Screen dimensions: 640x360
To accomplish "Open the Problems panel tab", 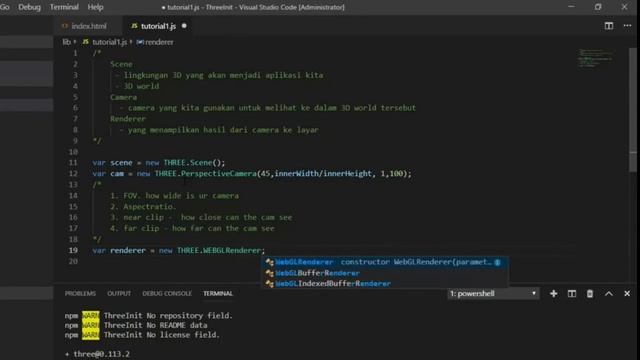I will 80,293.
